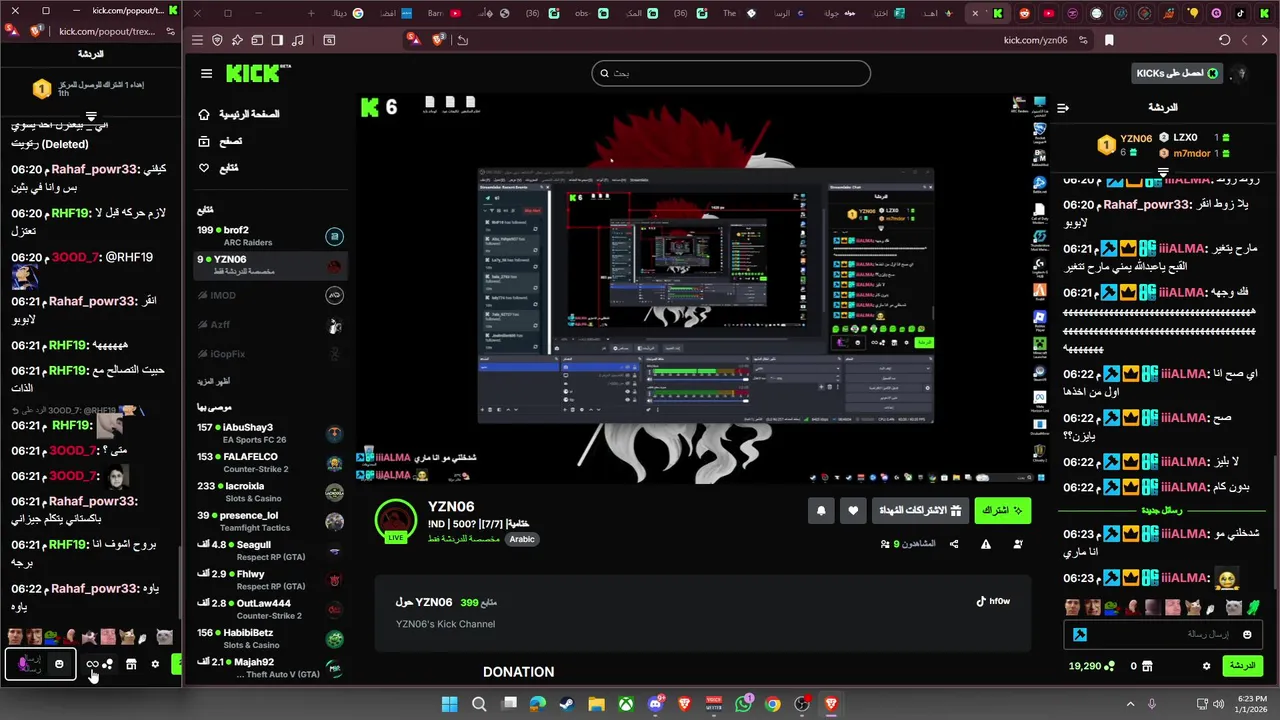Image resolution: width=1280 pixels, height=720 pixels.
Task: Open تصفح (Browse) in Kick sidebar
Action: pyautogui.click(x=221, y=141)
